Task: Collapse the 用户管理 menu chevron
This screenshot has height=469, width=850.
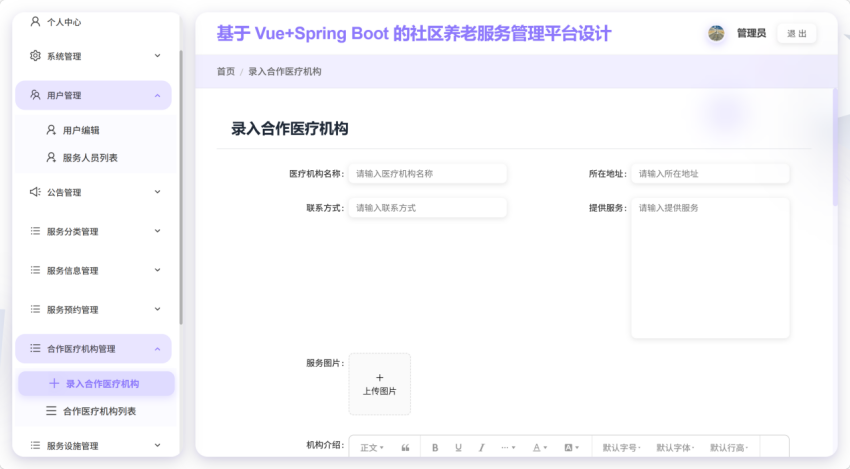Action: click(x=157, y=95)
